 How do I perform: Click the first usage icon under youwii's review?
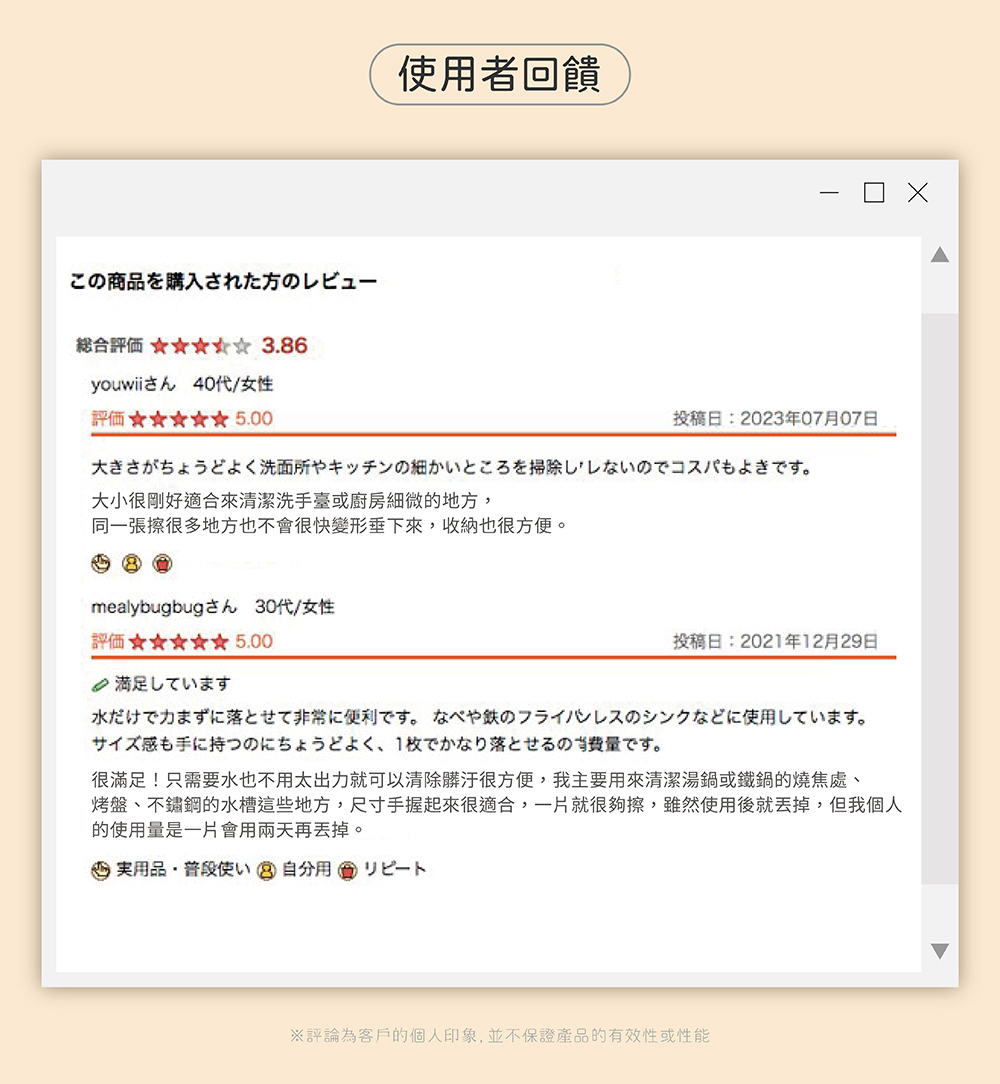[x=100, y=563]
